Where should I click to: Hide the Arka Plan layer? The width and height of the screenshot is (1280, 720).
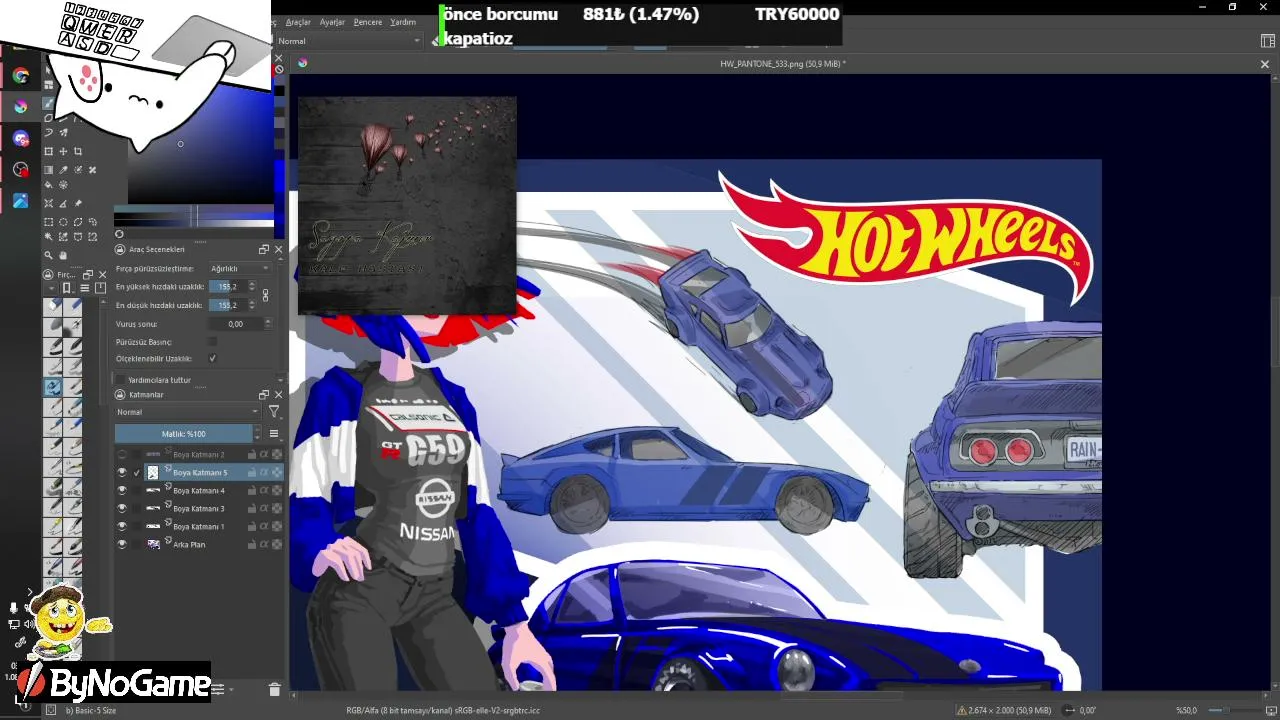coord(122,544)
